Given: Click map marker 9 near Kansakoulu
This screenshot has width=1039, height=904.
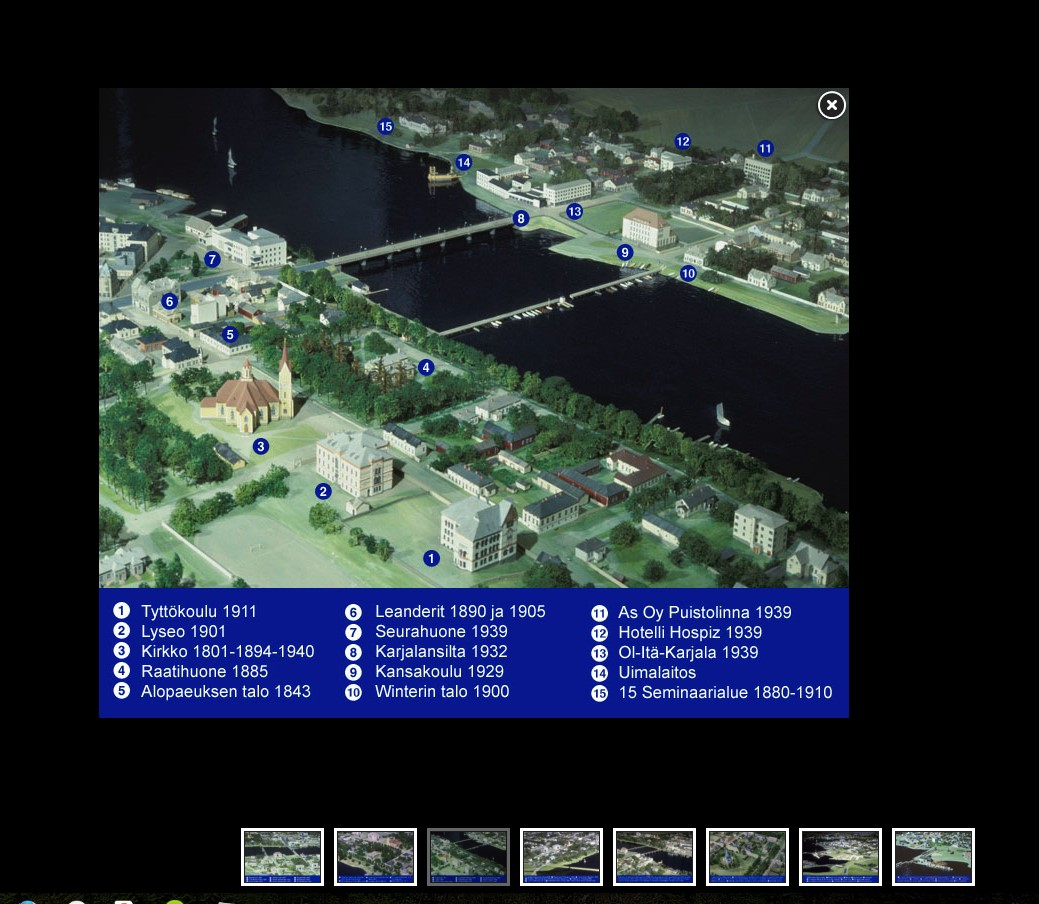Looking at the screenshot, I should pos(625,252).
